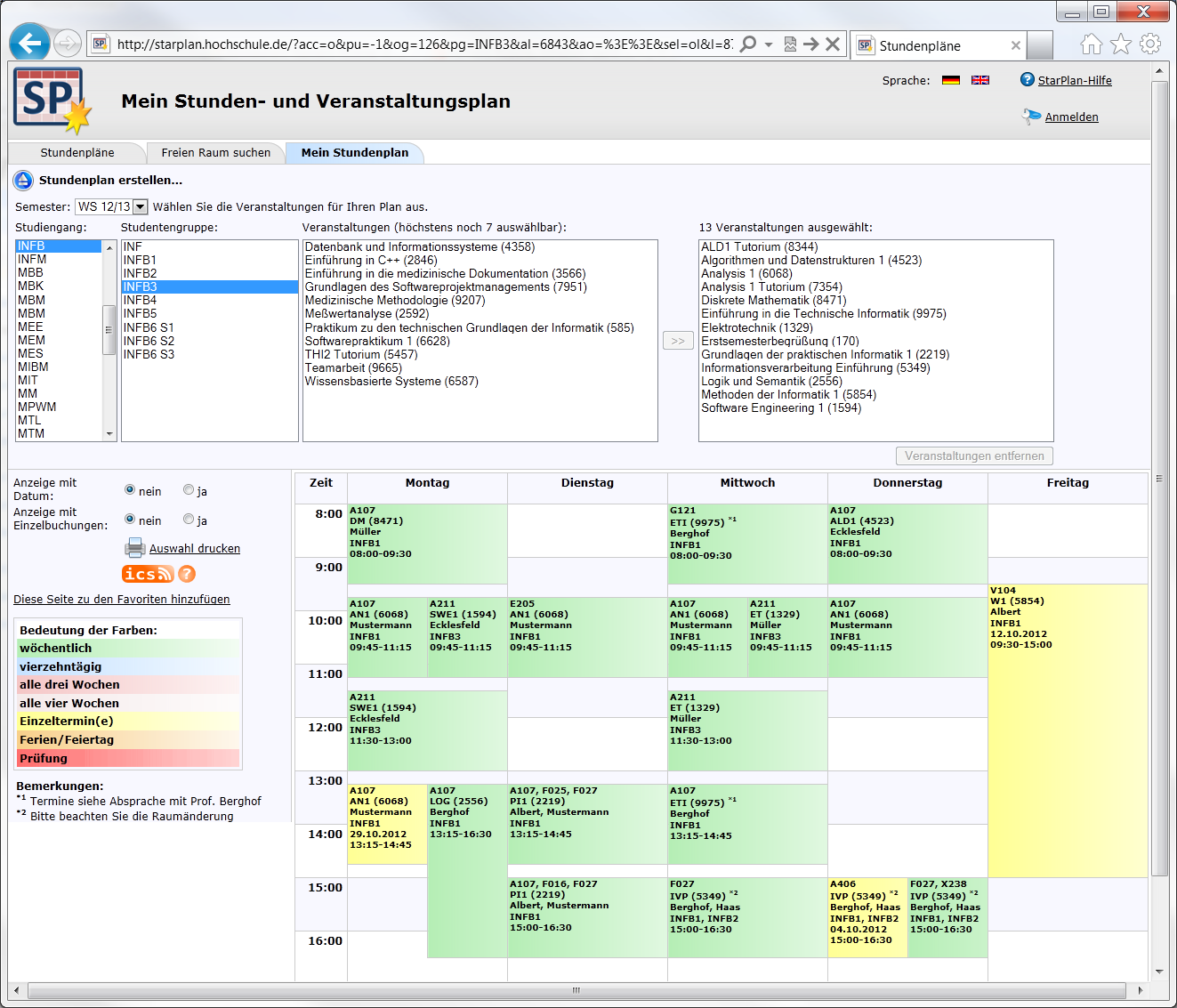Stop loading with the X in address bar
Screen dimensions: 1177x1008
(x=833, y=44)
